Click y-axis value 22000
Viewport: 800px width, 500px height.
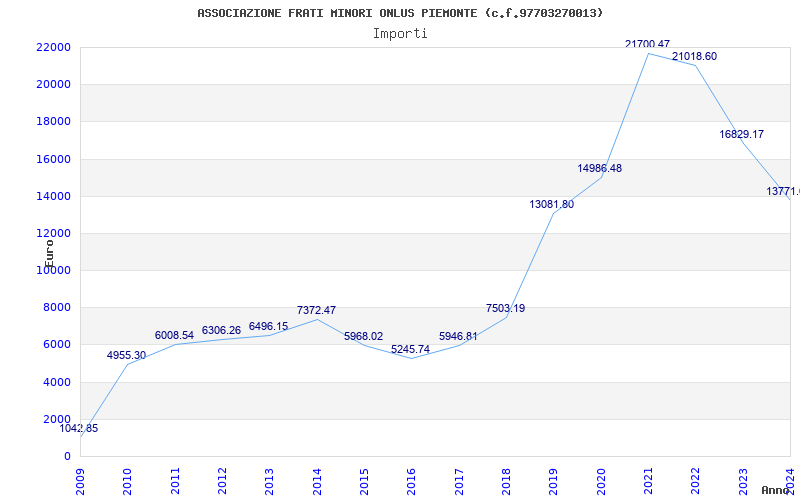tap(53, 47)
